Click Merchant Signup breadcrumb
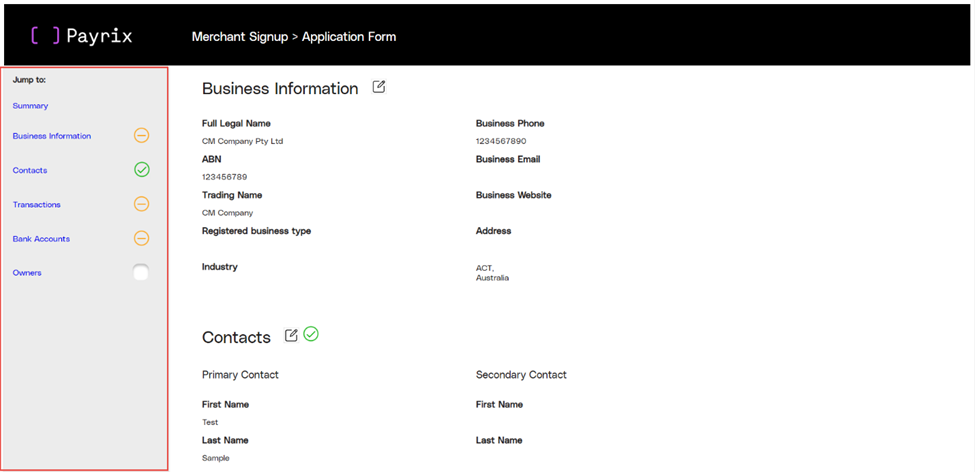 pyautogui.click(x=240, y=37)
